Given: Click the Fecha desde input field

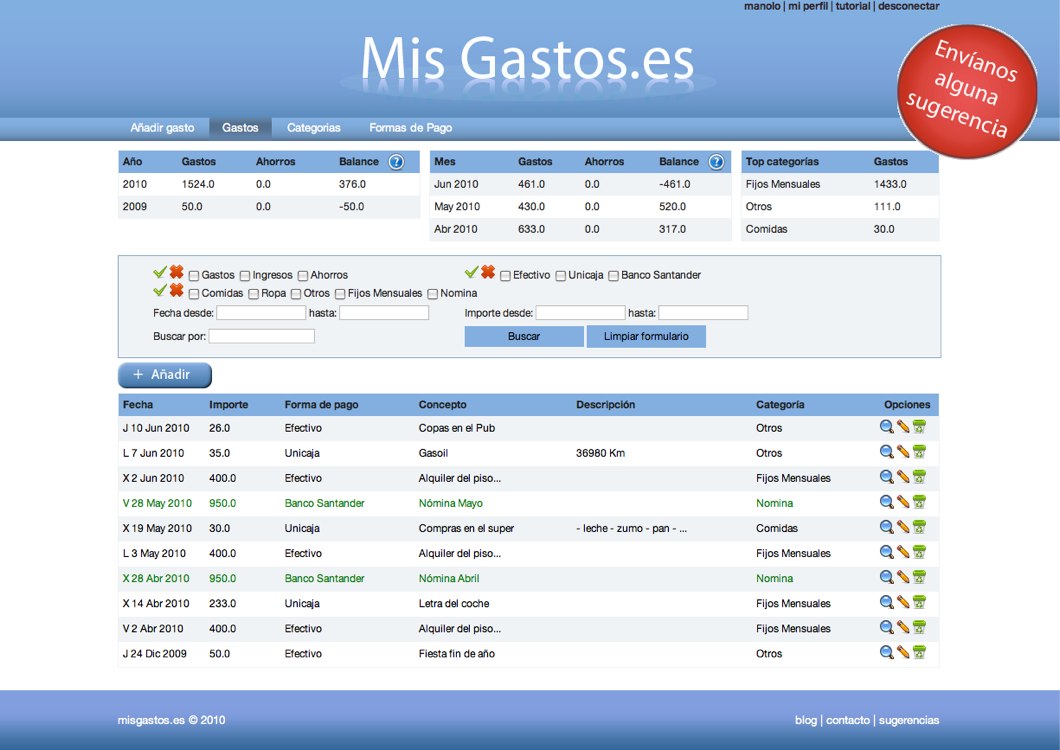Looking at the screenshot, I should 262,312.
